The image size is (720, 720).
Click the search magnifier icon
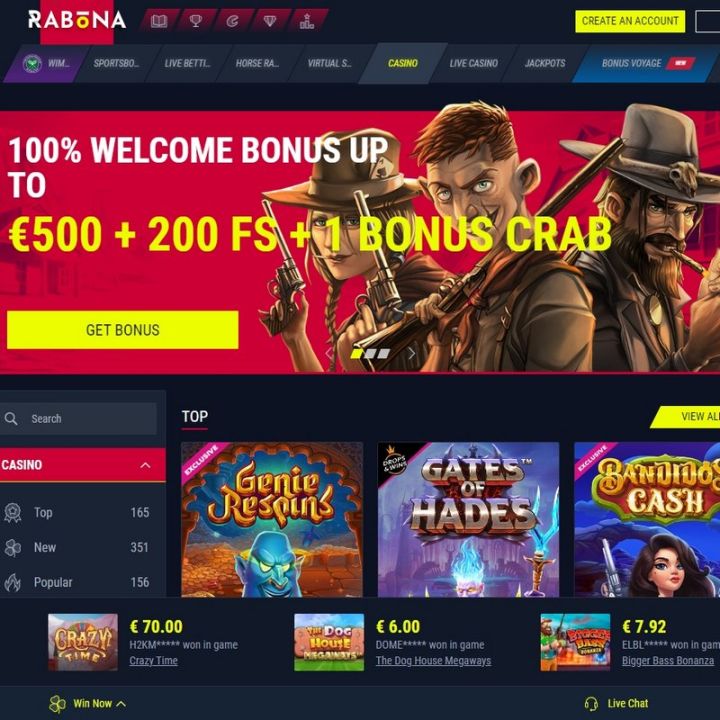coord(11,418)
